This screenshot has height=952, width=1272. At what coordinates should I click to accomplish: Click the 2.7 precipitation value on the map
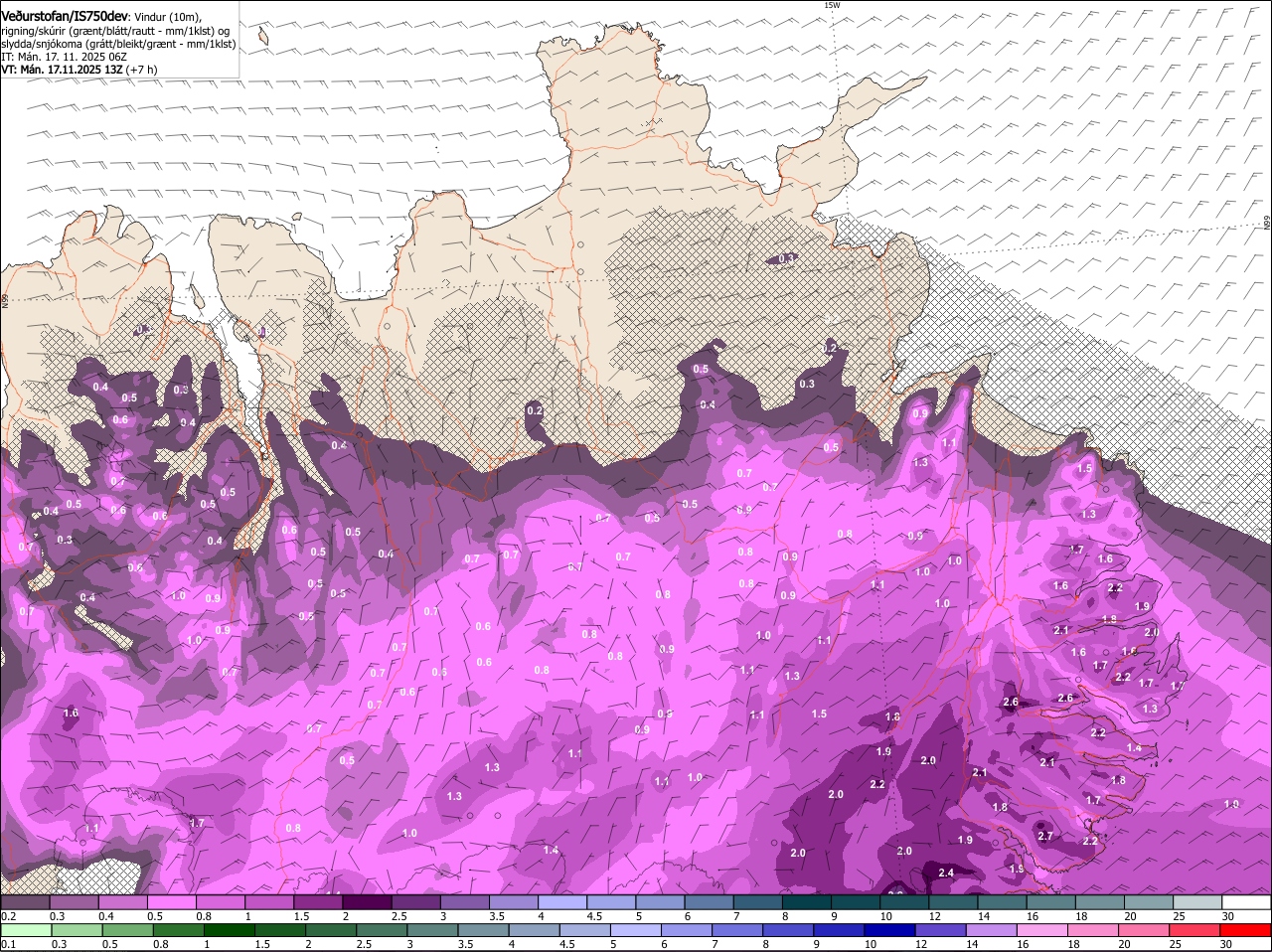(1044, 836)
